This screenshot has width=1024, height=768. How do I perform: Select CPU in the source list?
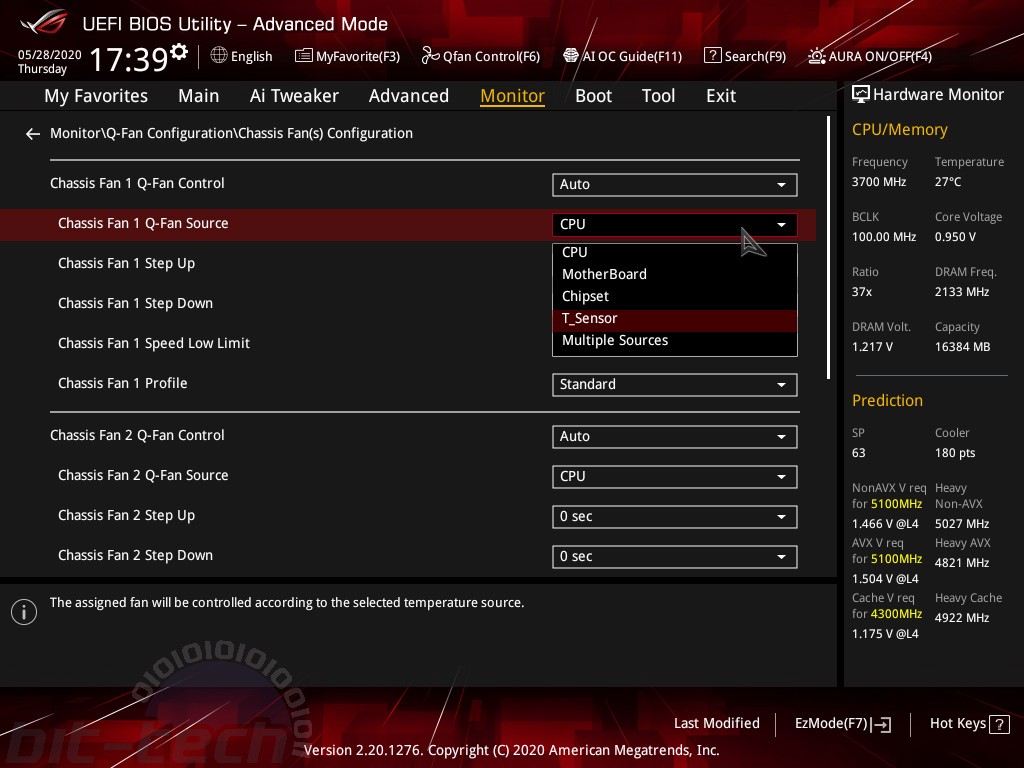(675, 252)
